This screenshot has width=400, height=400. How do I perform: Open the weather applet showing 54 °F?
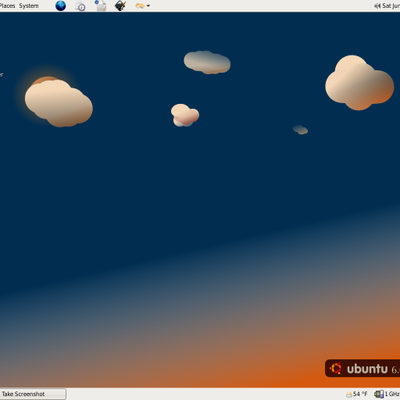click(357, 394)
